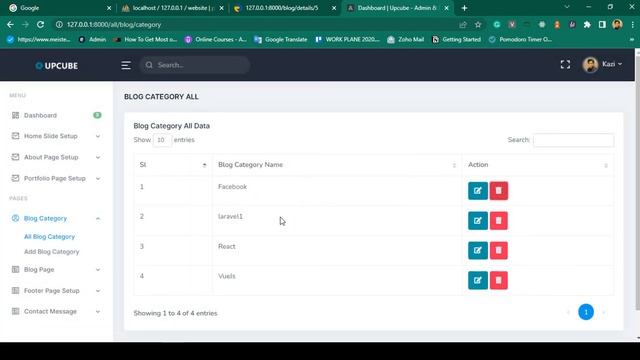Expand the Blog Page menu

coord(56,269)
